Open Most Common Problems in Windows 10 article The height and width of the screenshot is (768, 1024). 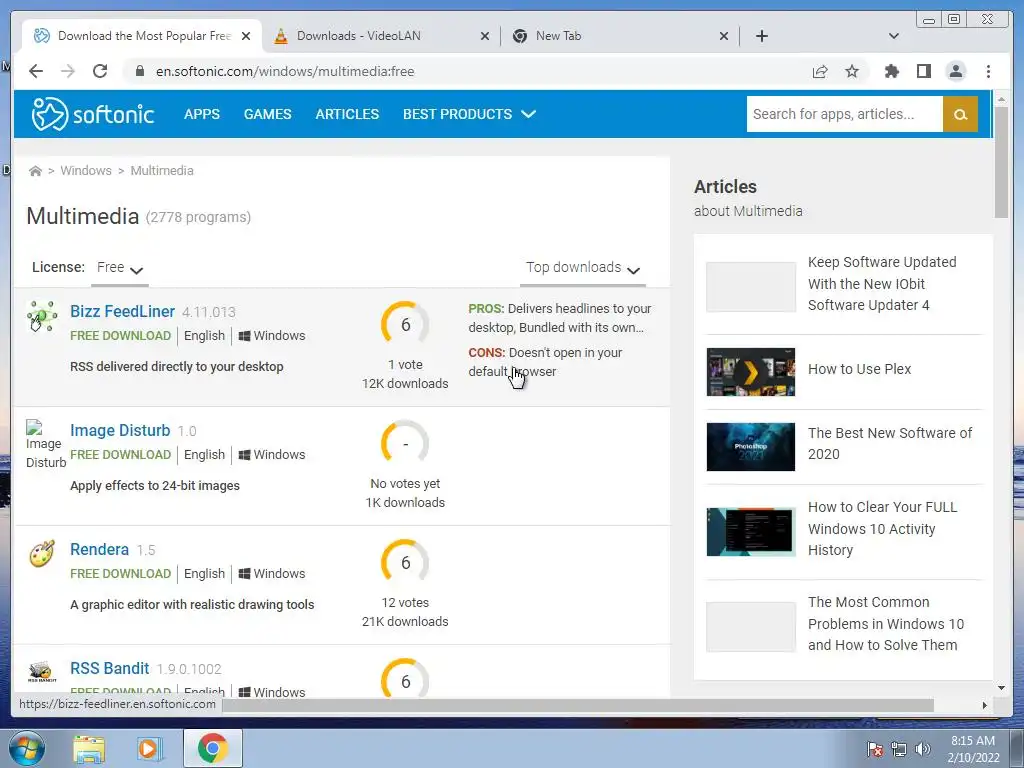886,624
